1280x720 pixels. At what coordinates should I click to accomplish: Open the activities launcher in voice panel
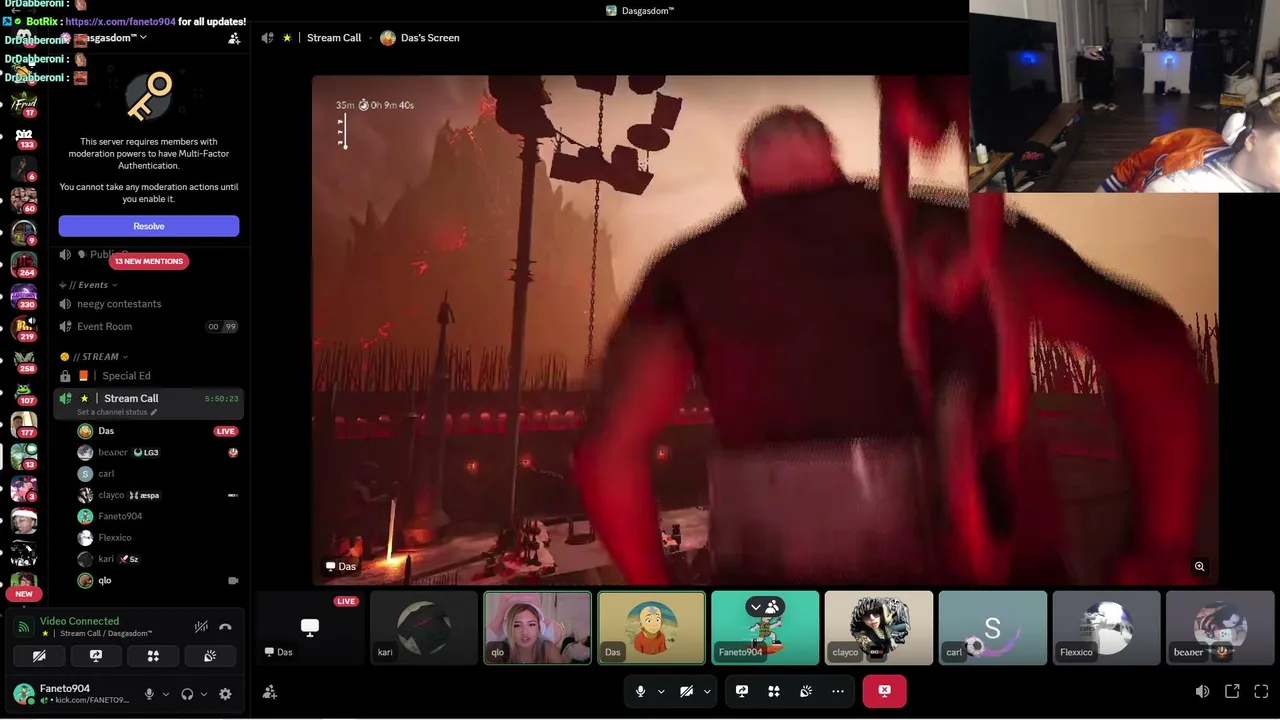153,656
